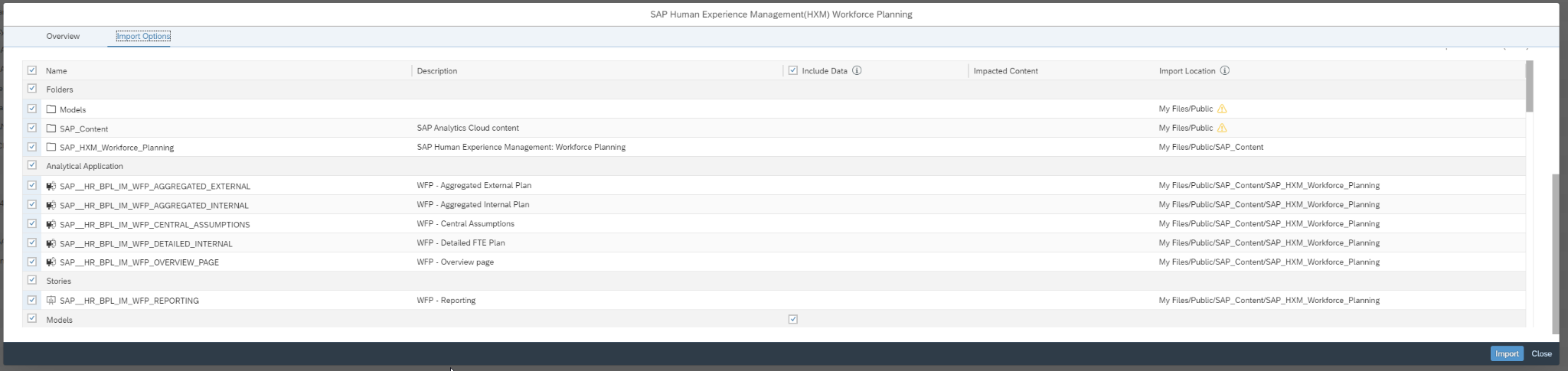This screenshot has height=371, width=1568.
Task: Click the dialog's outer vertical scrollbar
Action: [x=1555, y=254]
